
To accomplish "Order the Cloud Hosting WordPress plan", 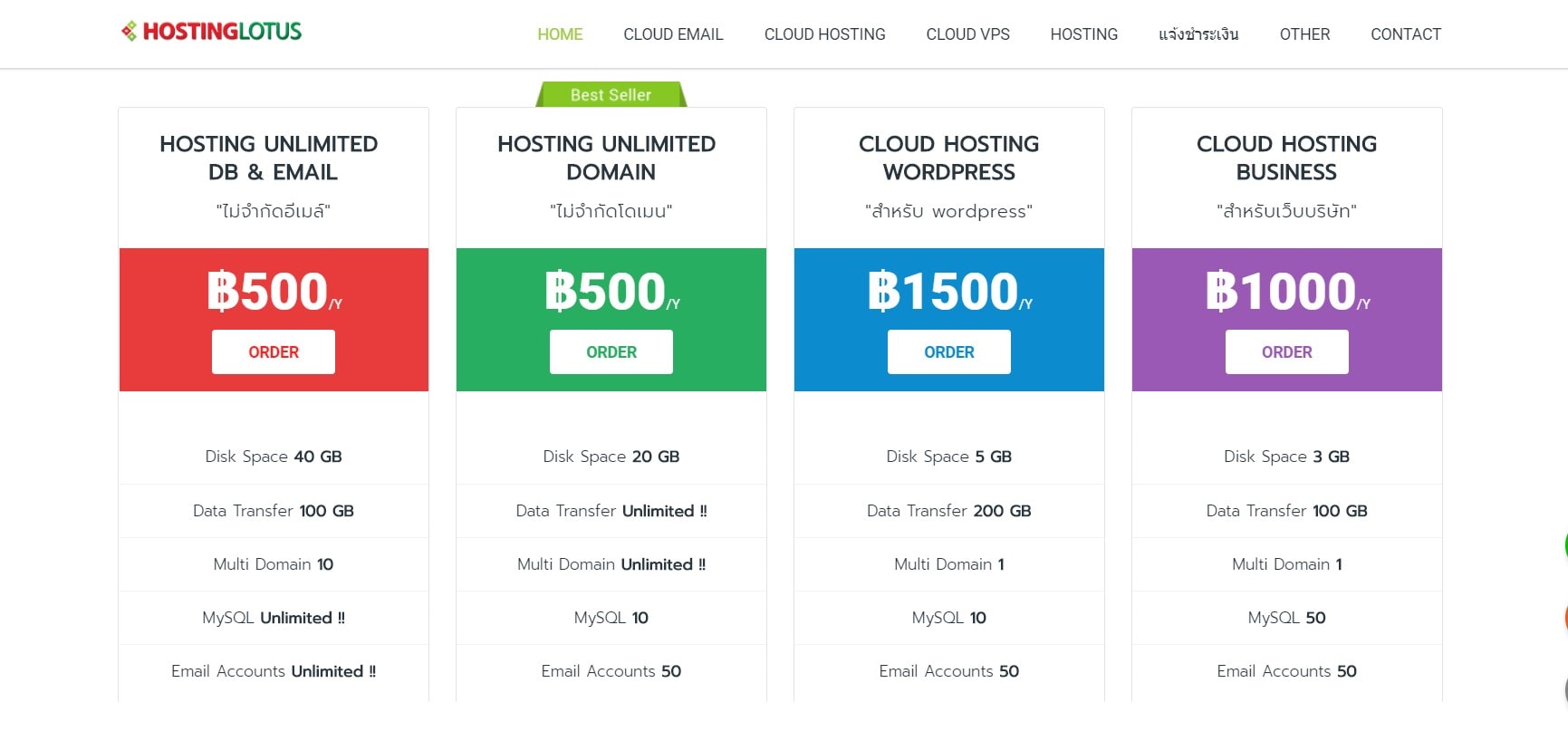I will (949, 351).
